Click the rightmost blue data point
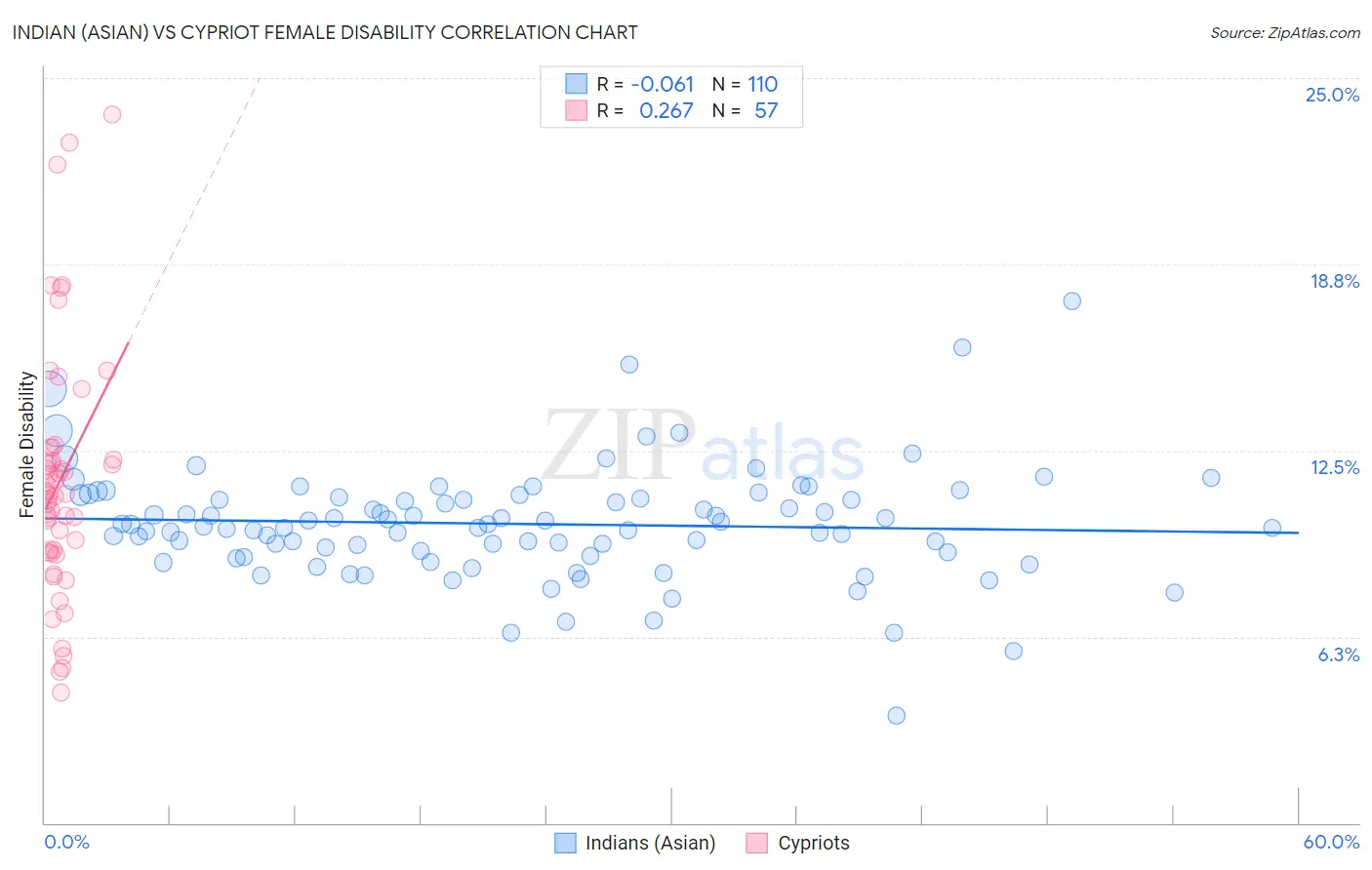 tap(1272, 528)
